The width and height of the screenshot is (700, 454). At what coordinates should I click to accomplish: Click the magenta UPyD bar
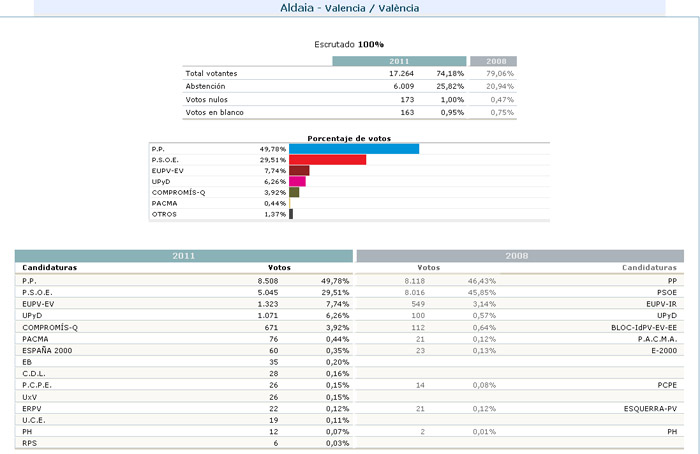click(x=297, y=181)
